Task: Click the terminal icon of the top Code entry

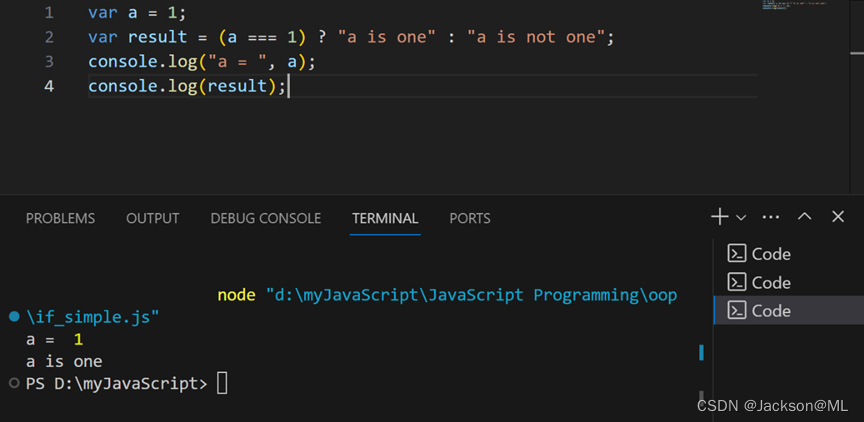Action: (x=736, y=254)
